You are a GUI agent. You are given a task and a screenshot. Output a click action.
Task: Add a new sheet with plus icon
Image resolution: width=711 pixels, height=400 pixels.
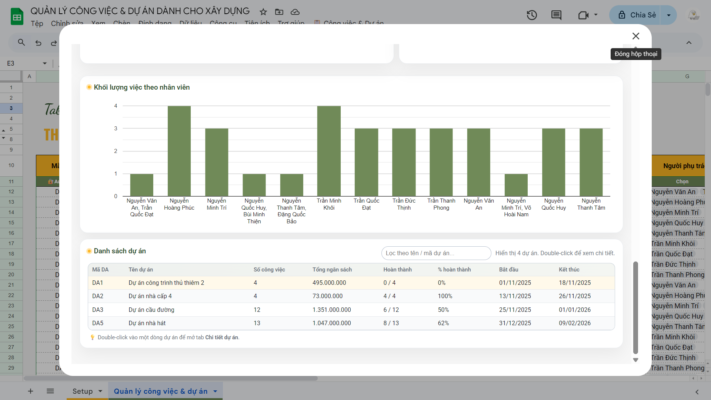coord(30,391)
